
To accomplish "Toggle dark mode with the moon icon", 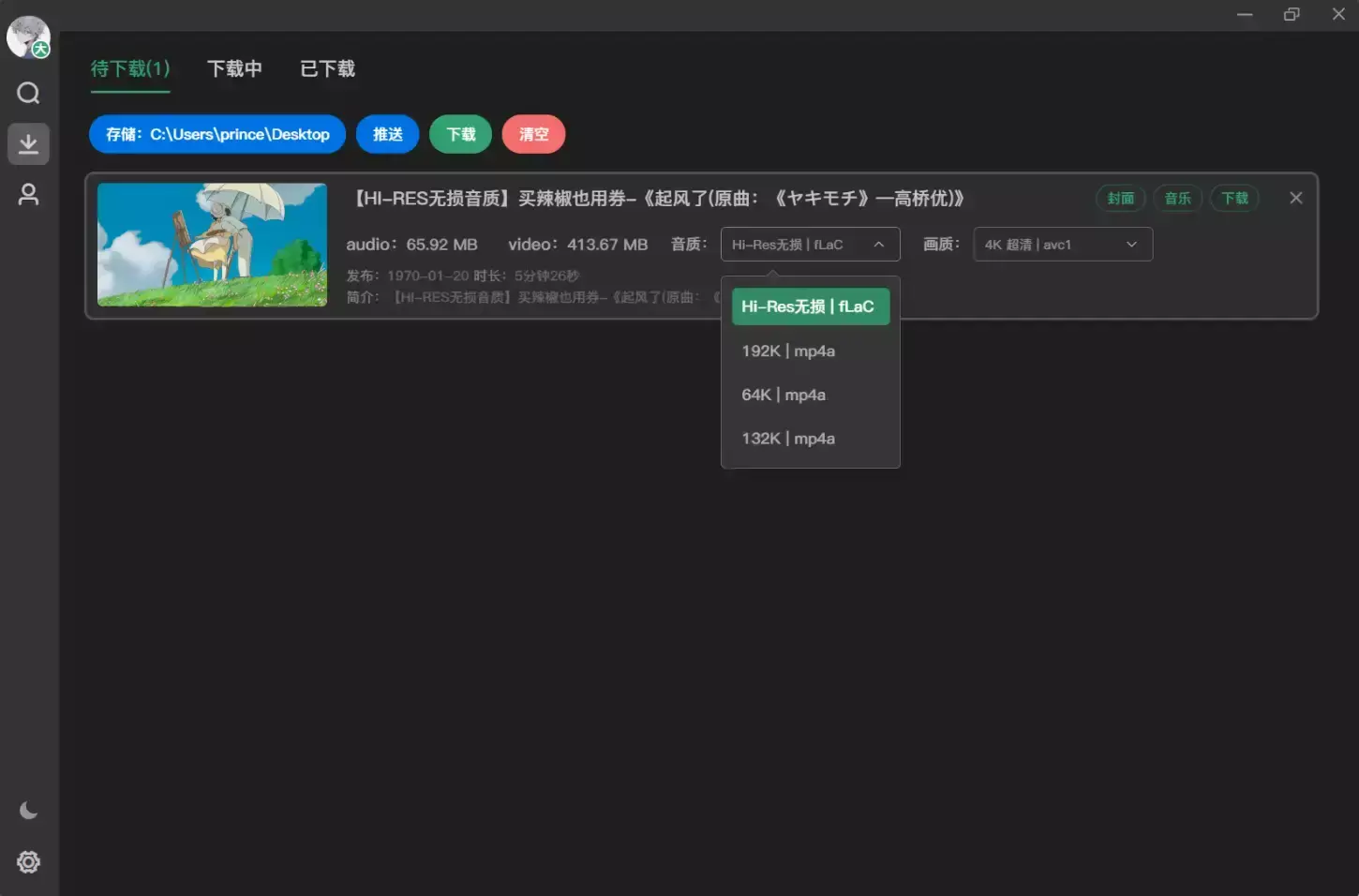I will click(28, 809).
